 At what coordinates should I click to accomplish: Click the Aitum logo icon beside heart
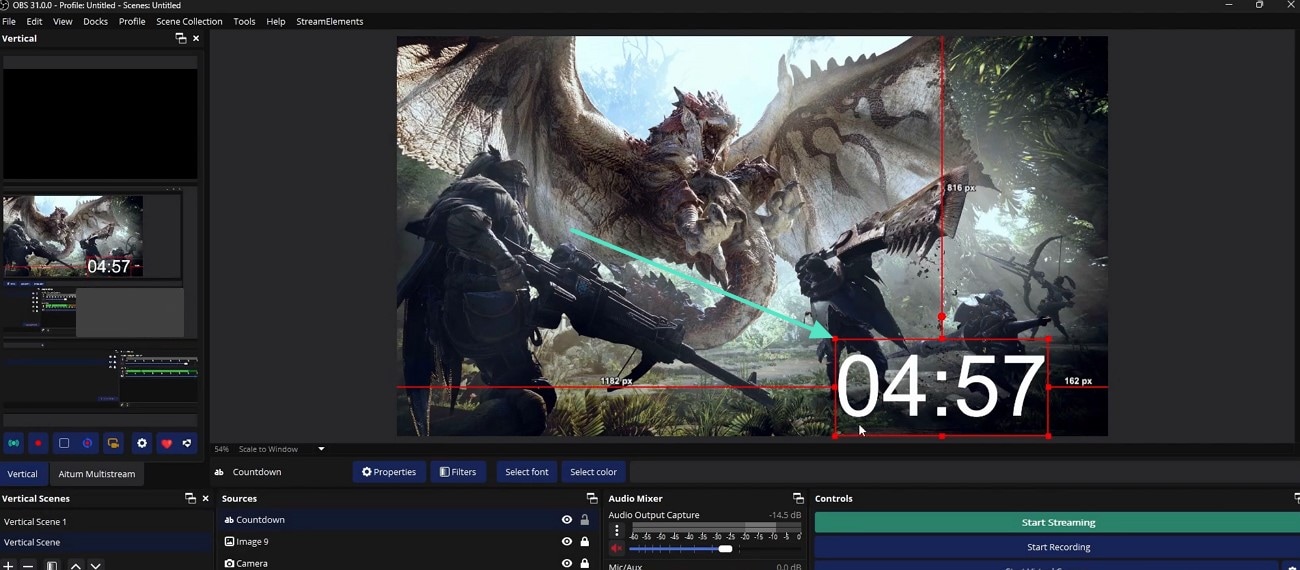[187, 443]
